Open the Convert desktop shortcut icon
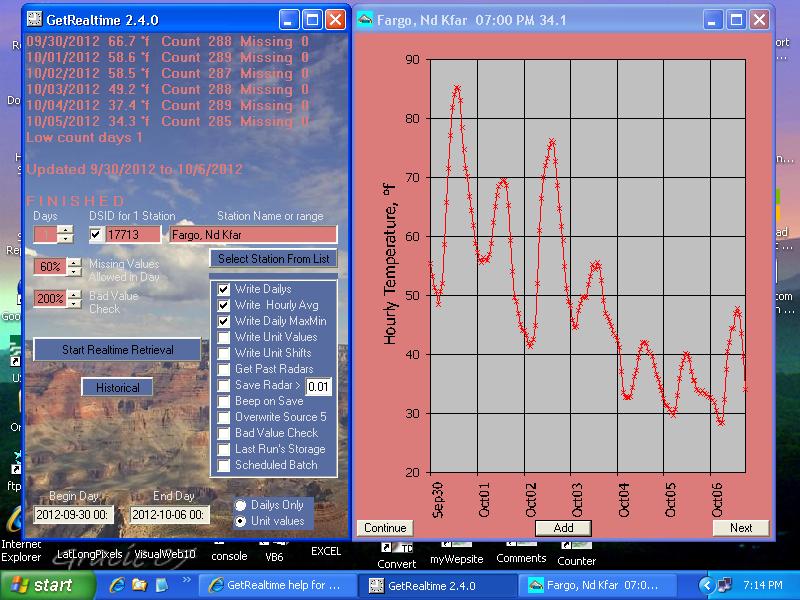This screenshot has height=600, width=800. pyautogui.click(x=396, y=547)
